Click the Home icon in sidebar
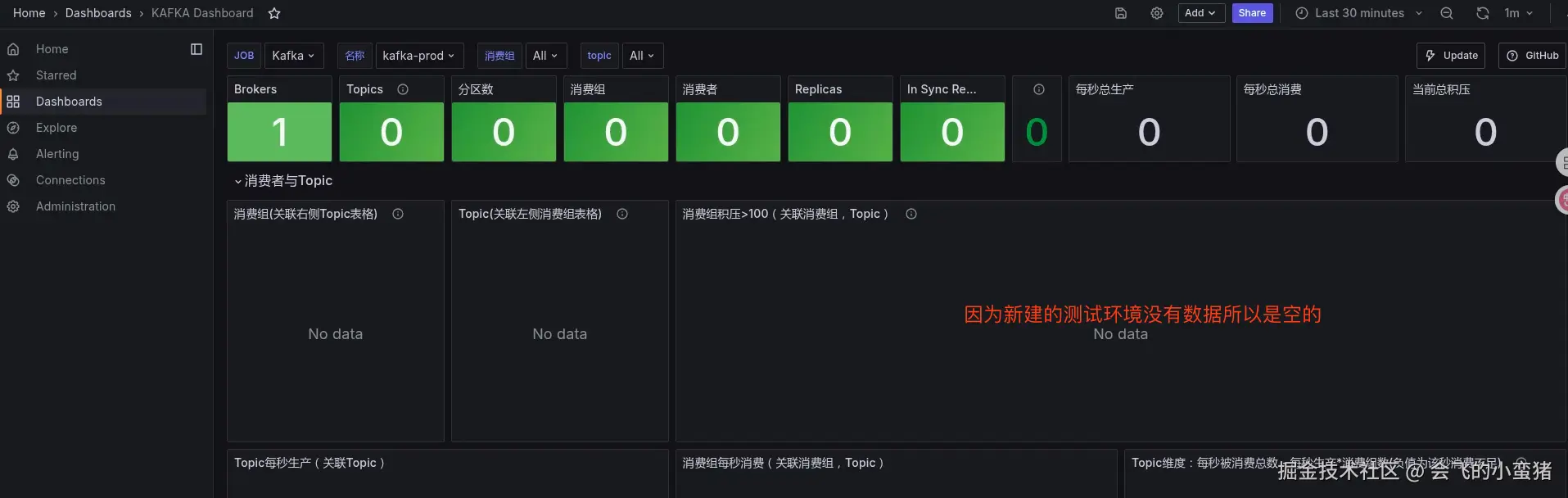The image size is (1568, 498). point(13,49)
